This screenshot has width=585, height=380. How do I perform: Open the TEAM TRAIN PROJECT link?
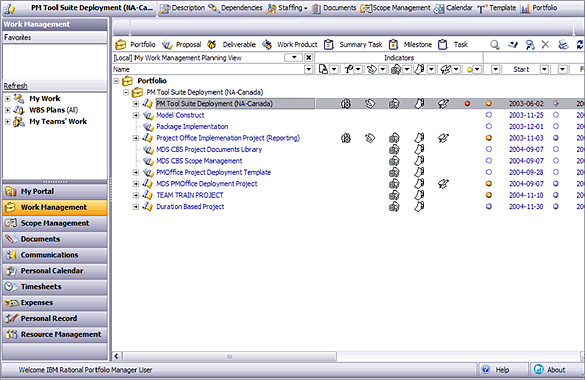190,195
